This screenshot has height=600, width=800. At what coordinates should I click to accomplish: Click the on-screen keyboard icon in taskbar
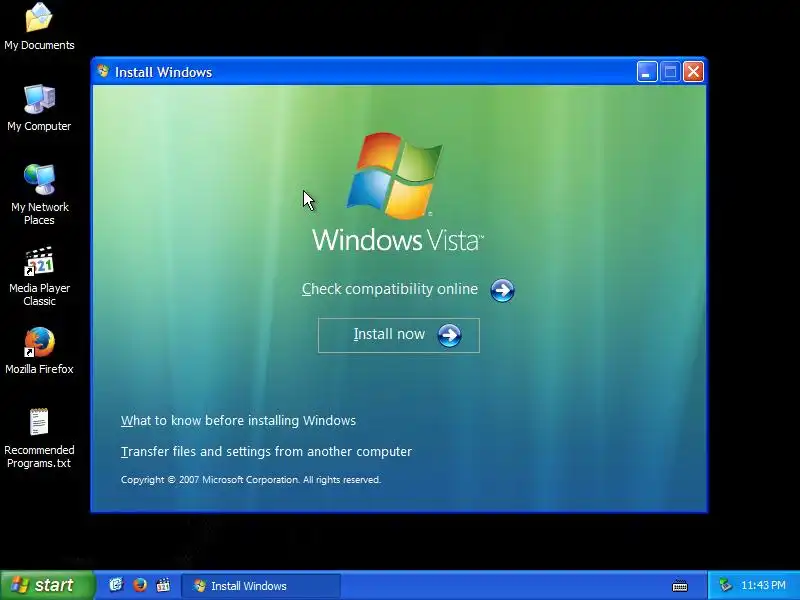(680, 586)
